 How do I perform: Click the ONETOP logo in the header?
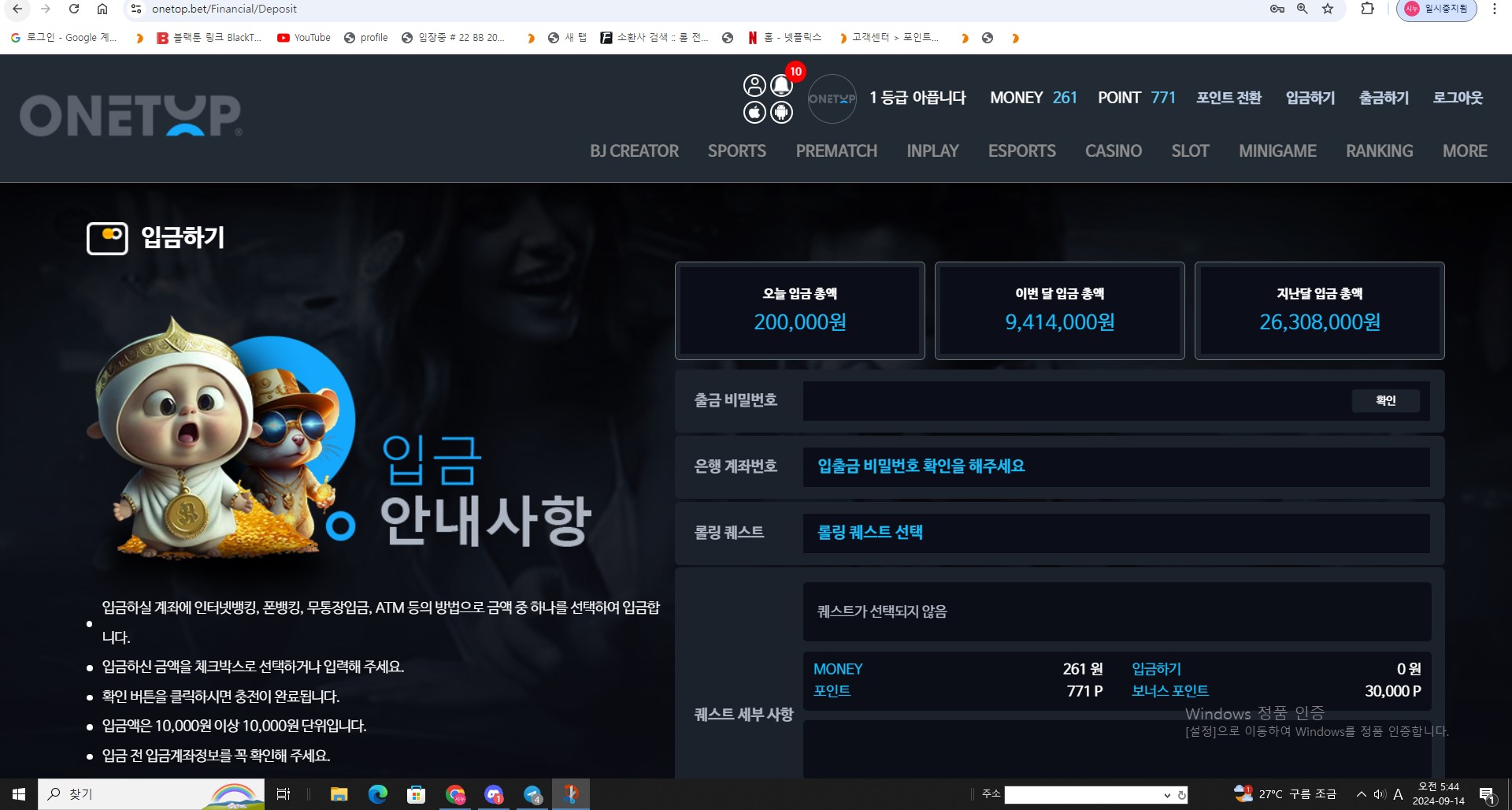click(131, 115)
